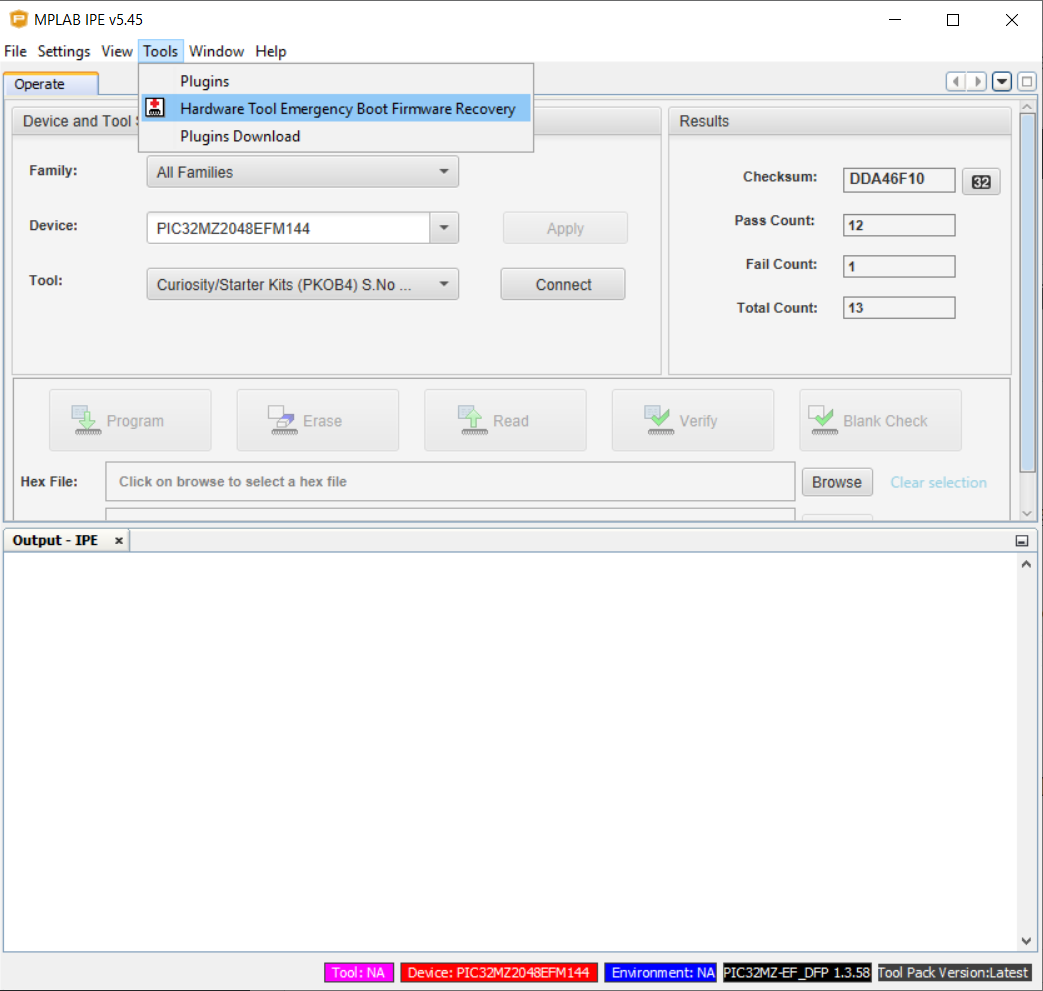The image size is (1043, 991).
Task: Click the Operate panel vertical scrollbar
Action: click(x=1027, y=293)
